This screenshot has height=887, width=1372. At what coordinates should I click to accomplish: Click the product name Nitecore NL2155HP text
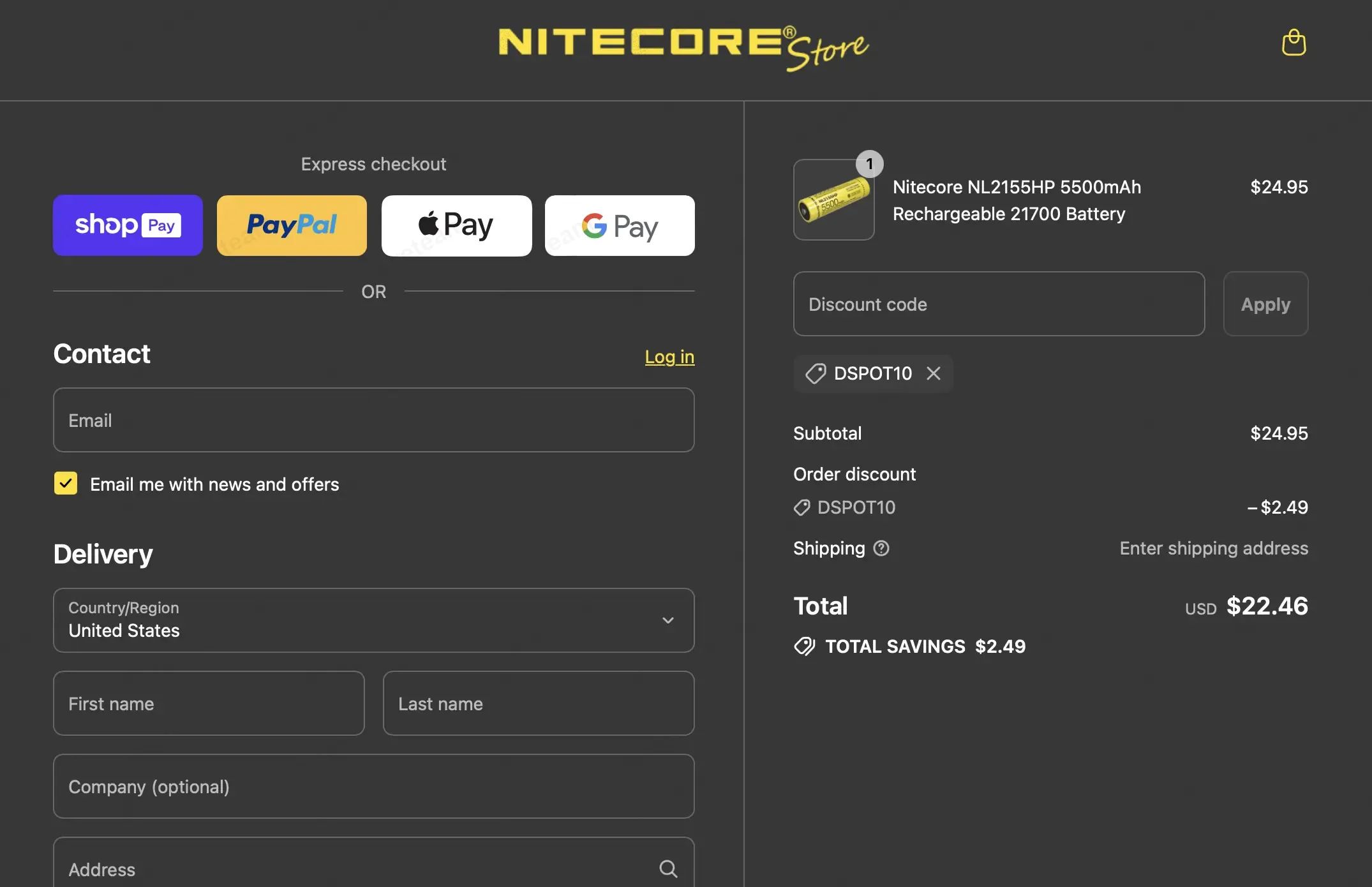pyautogui.click(x=1017, y=200)
